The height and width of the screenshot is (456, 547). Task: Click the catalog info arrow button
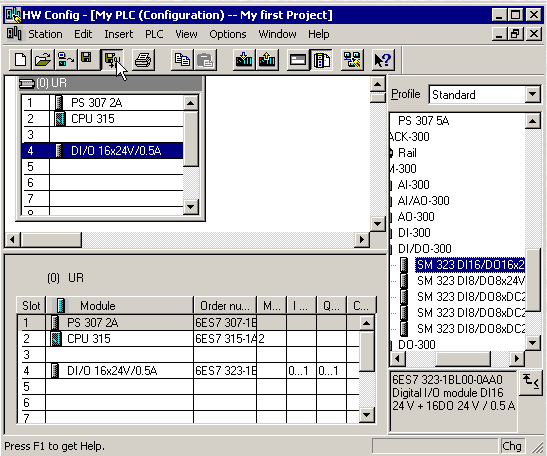coord(530,383)
